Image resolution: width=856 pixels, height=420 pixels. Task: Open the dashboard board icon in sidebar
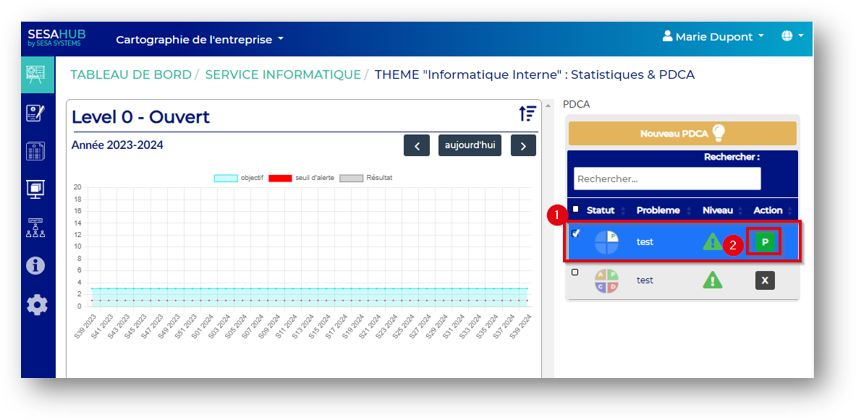[37, 75]
